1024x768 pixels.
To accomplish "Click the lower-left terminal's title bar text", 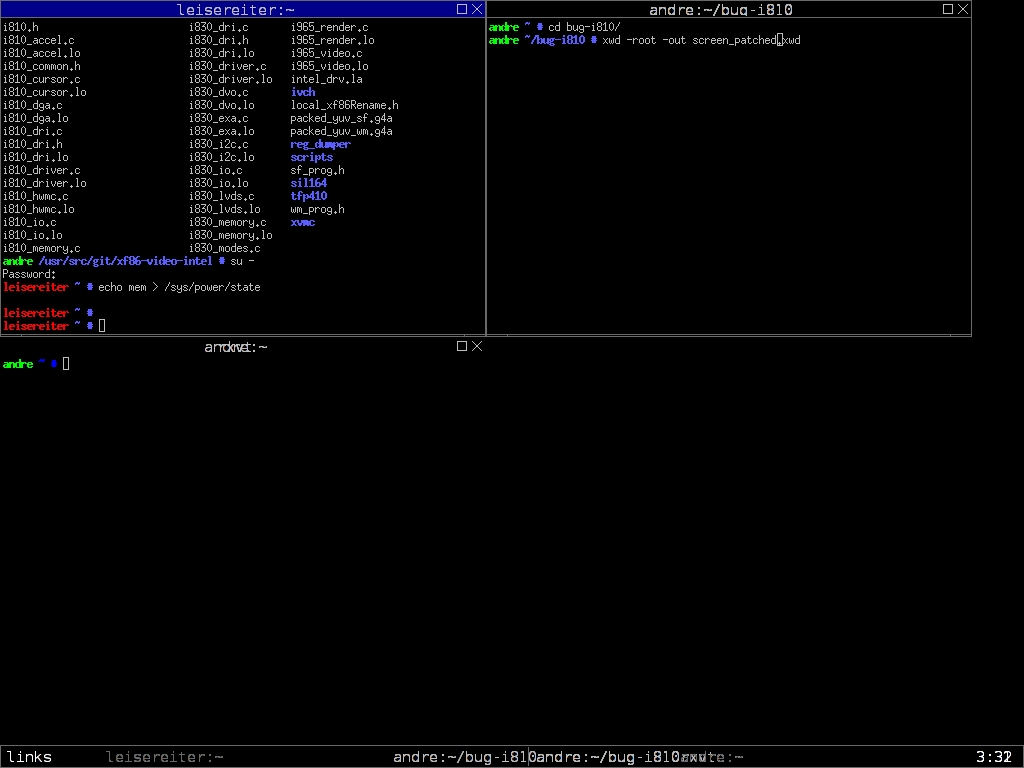I will 235,347.
